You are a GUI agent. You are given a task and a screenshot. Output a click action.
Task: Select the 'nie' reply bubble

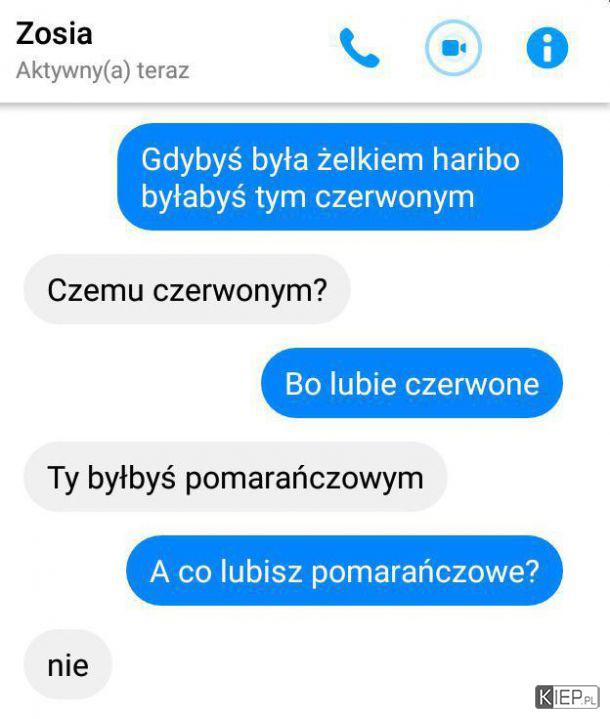point(68,665)
